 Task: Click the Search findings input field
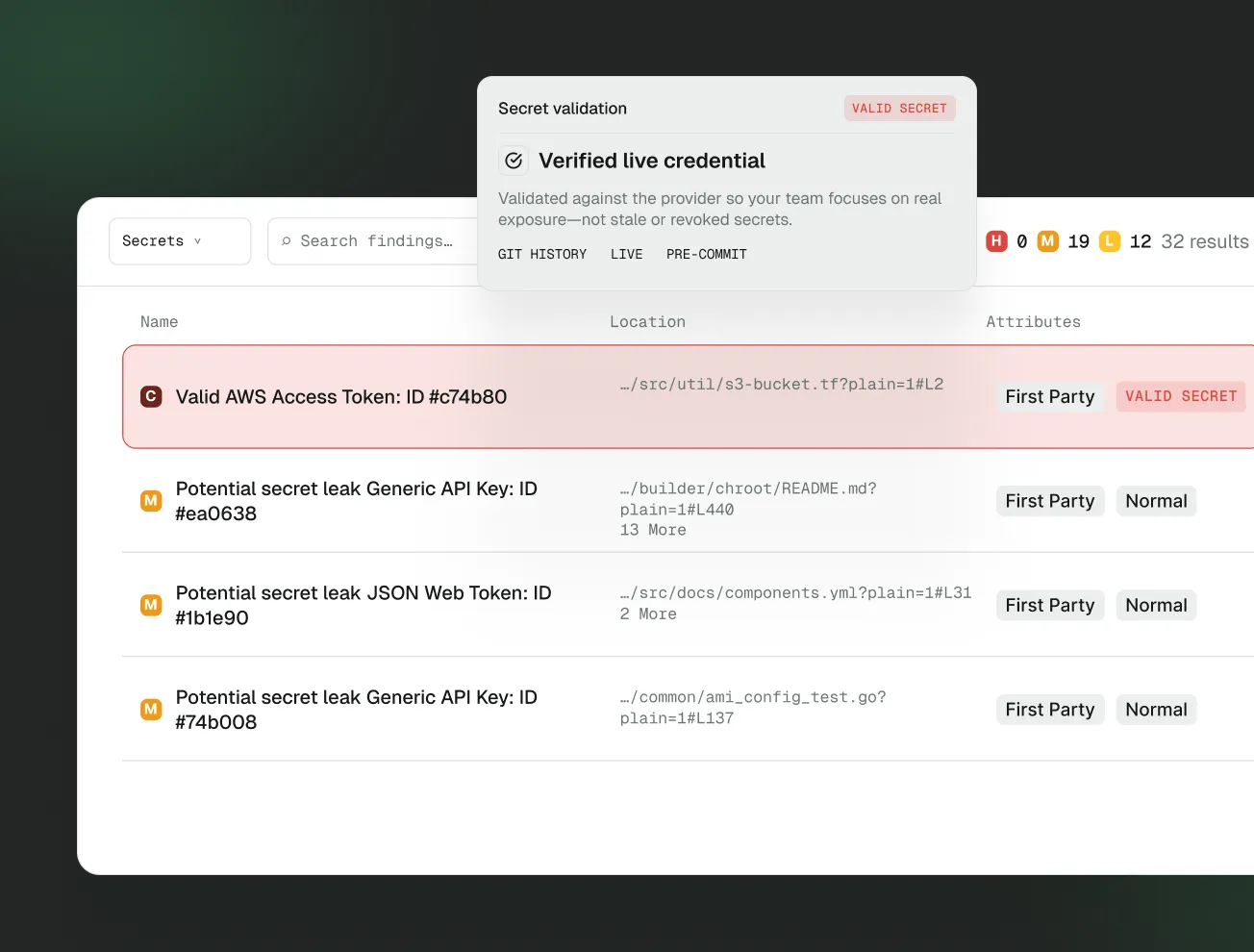[x=373, y=241]
